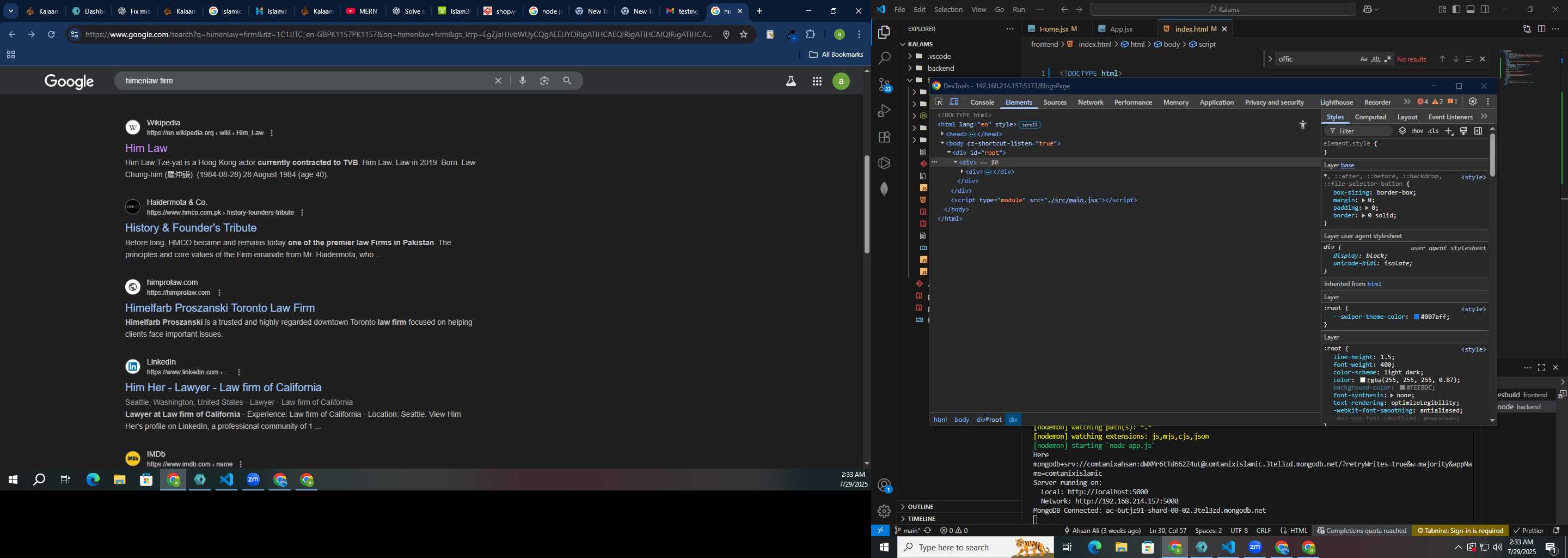Click ./src/main.jsx link in DOM tree
Screen dimensions: 1568x558
(x=1073, y=201)
